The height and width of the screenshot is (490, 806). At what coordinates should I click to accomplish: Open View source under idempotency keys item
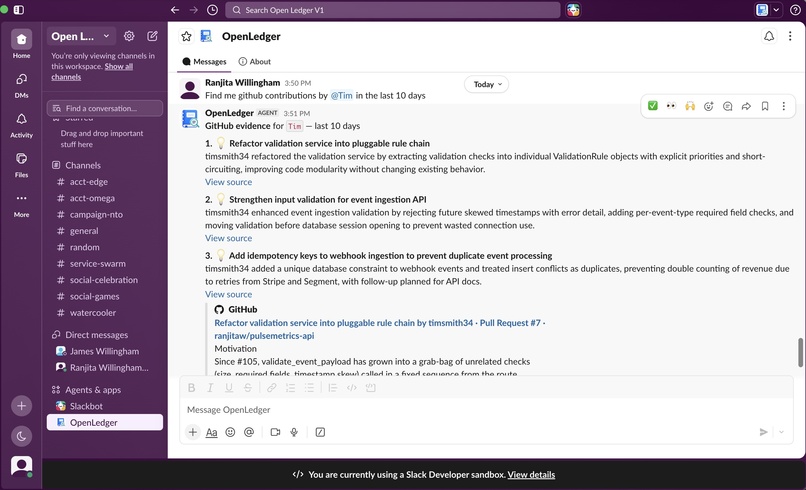click(x=228, y=294)
